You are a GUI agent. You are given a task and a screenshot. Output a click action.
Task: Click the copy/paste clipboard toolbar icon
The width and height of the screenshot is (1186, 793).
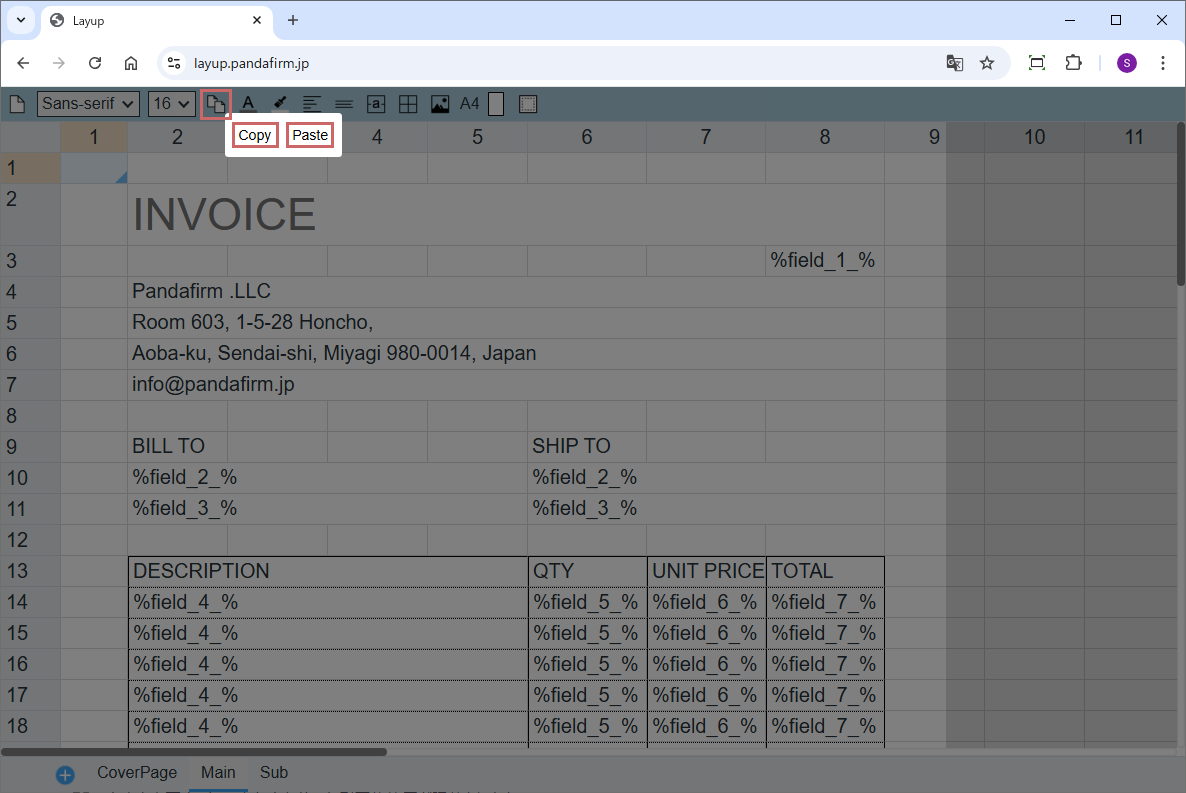(x=215, y=104)
